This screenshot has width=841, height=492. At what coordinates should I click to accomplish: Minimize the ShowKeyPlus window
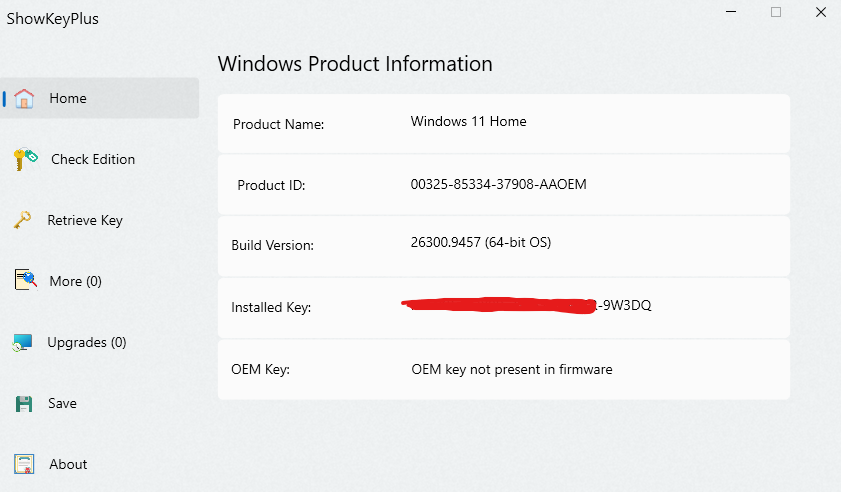[x=731, y=12]
